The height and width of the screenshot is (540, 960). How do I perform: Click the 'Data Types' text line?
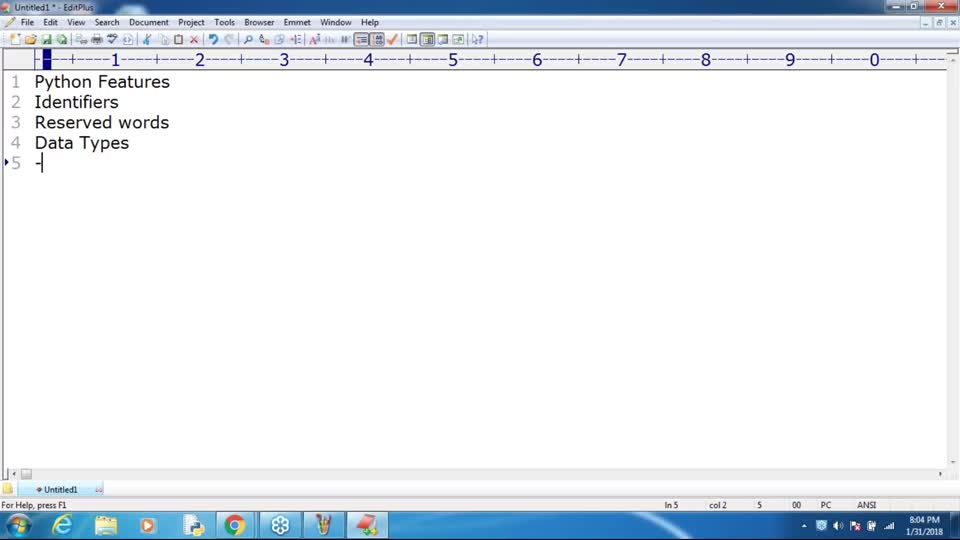(81, 143)
